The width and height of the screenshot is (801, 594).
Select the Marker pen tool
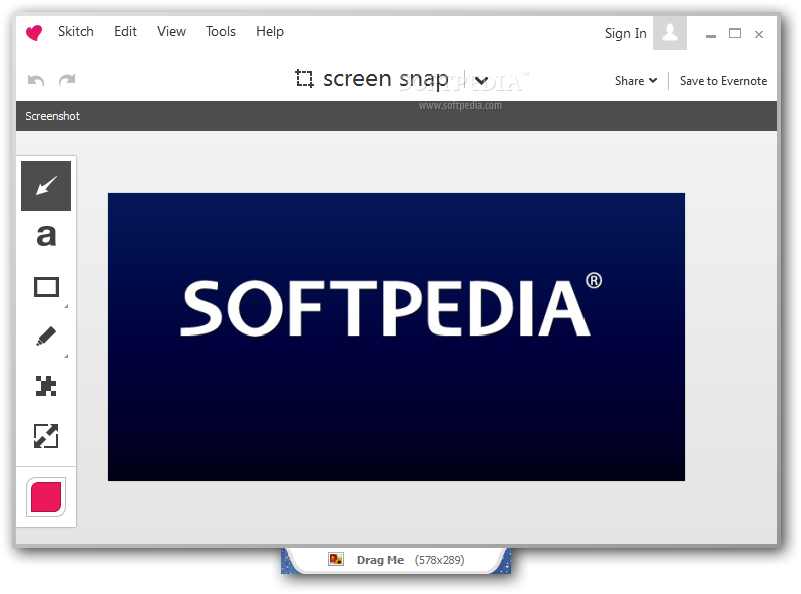46,336
